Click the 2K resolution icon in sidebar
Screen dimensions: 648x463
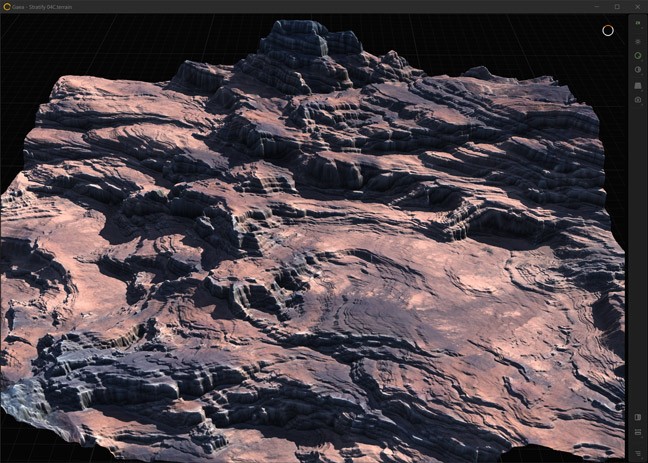[638, 23]
